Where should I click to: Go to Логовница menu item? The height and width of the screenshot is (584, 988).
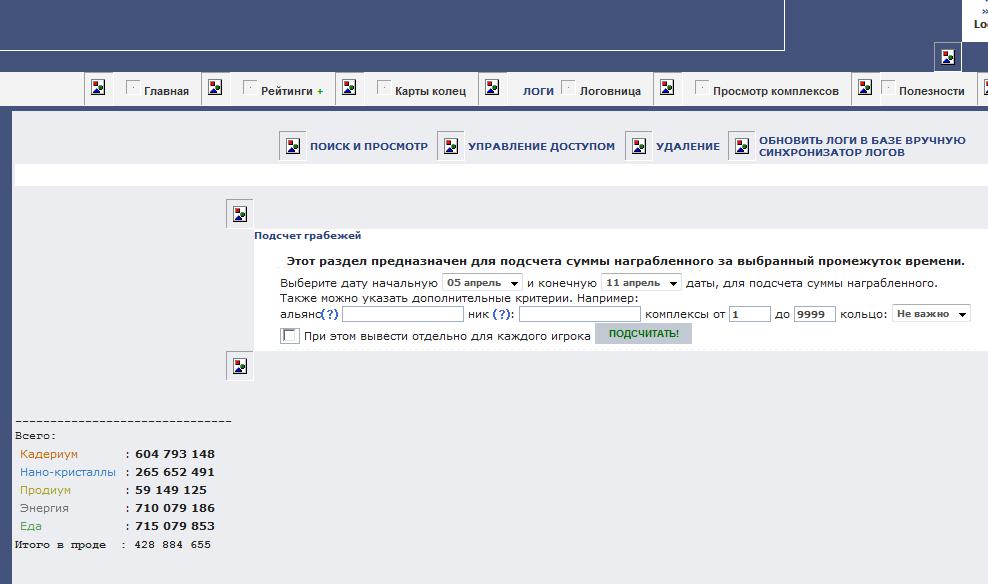(610, 91)
